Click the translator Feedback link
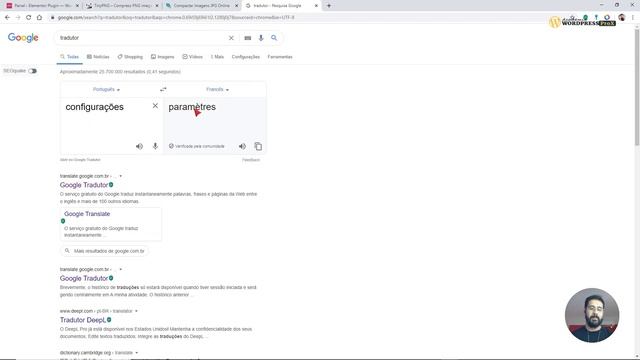This screenshot has width=640, height=360. point(251,160)
